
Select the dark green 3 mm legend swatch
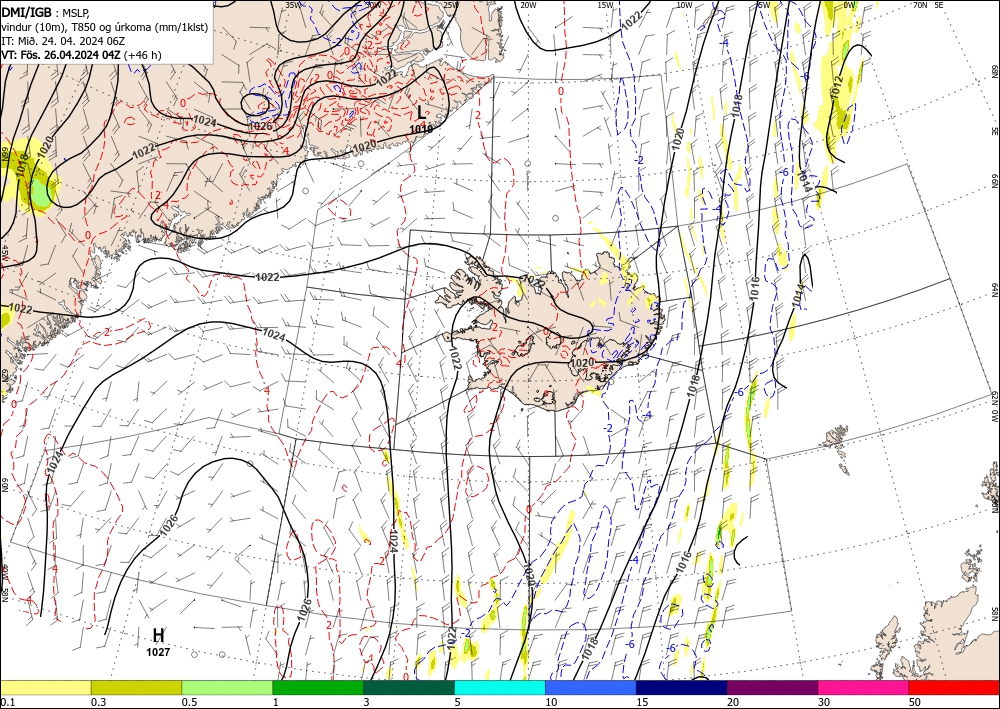tap(409, 687)
